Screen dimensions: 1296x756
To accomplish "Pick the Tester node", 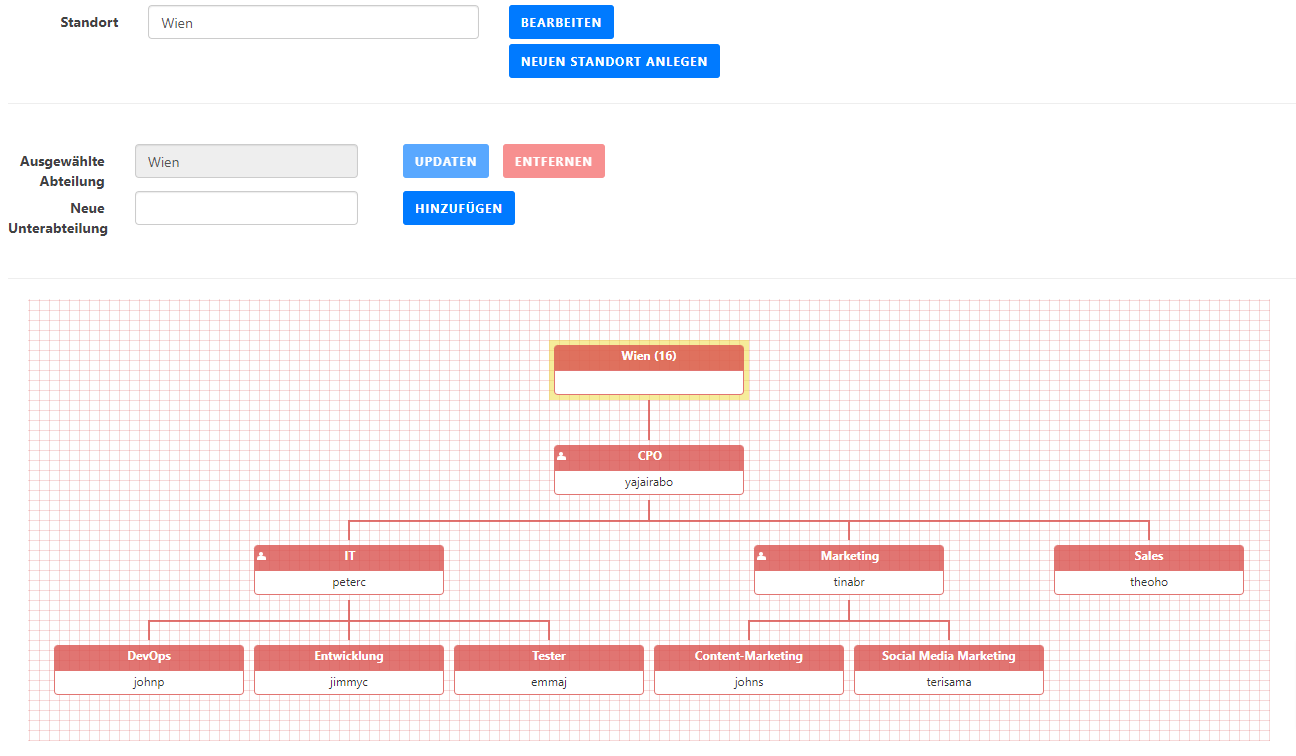I will tap(549, 669).
